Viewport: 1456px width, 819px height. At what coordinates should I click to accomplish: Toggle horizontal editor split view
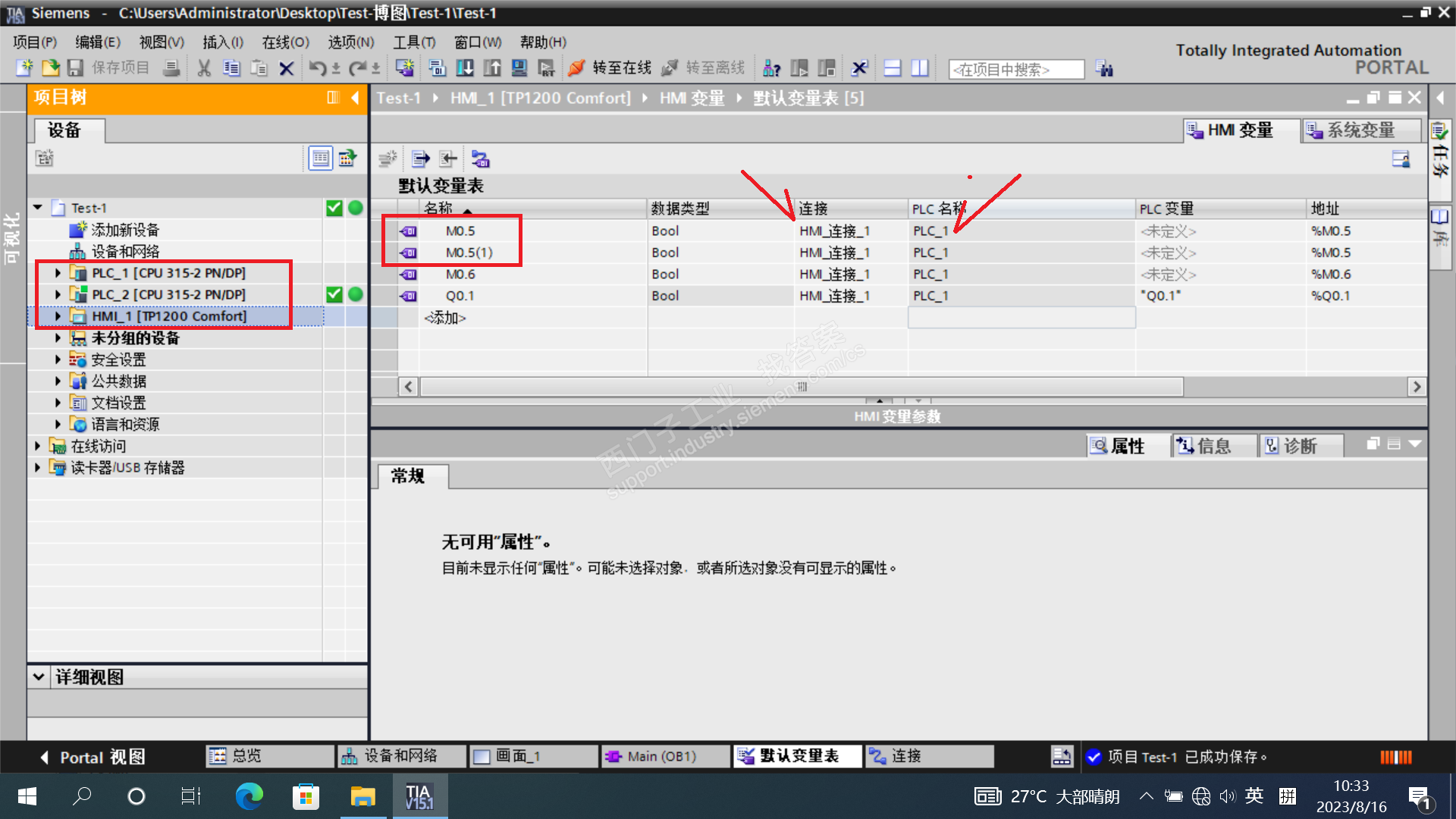point(893,68)
